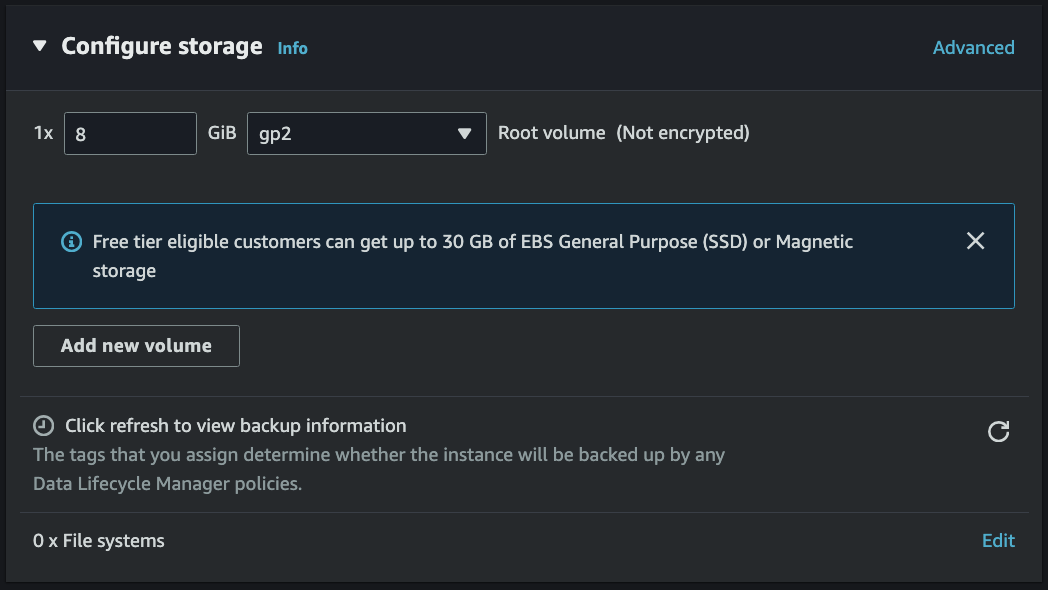The height and width of the screenshot is (590, 1048).
Task: Click the Not encrypted status text
Action: point(683,132)
